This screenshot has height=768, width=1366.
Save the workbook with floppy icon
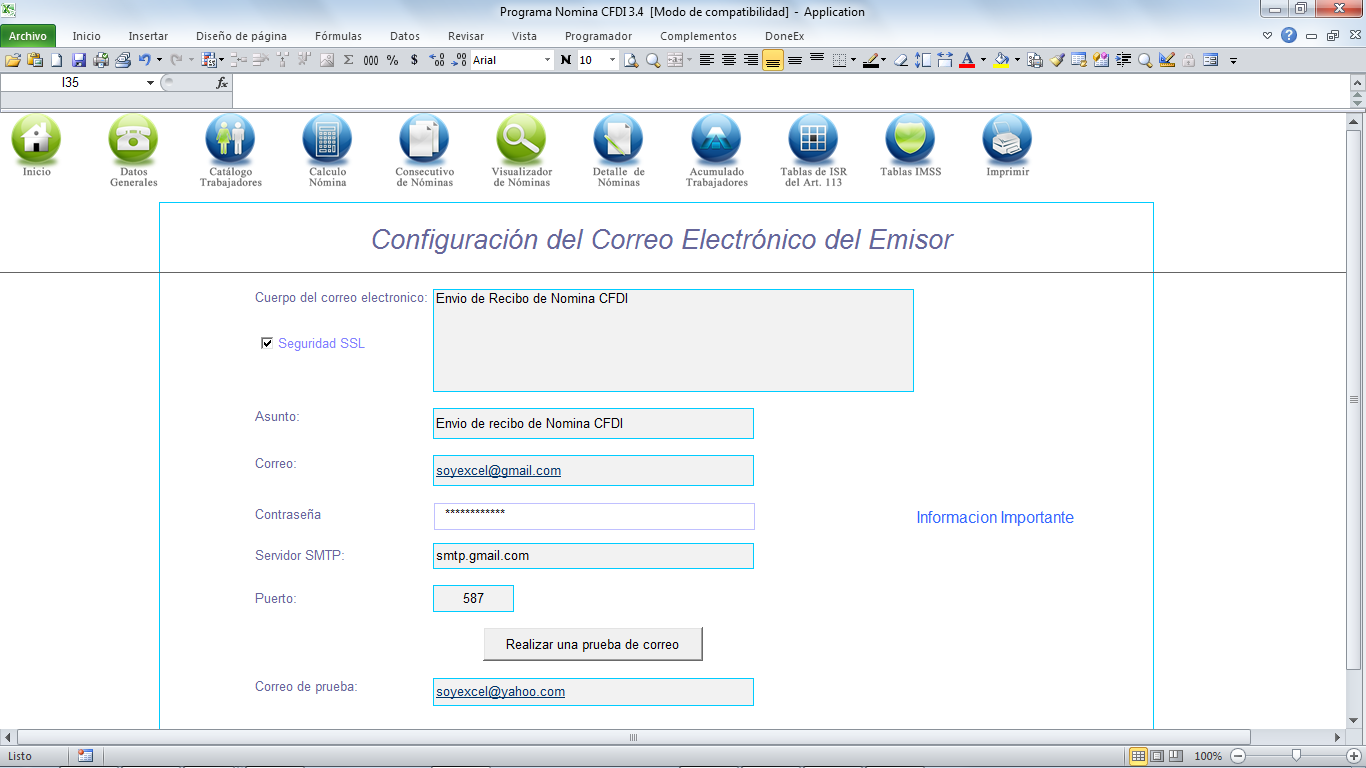coord(79,60)
